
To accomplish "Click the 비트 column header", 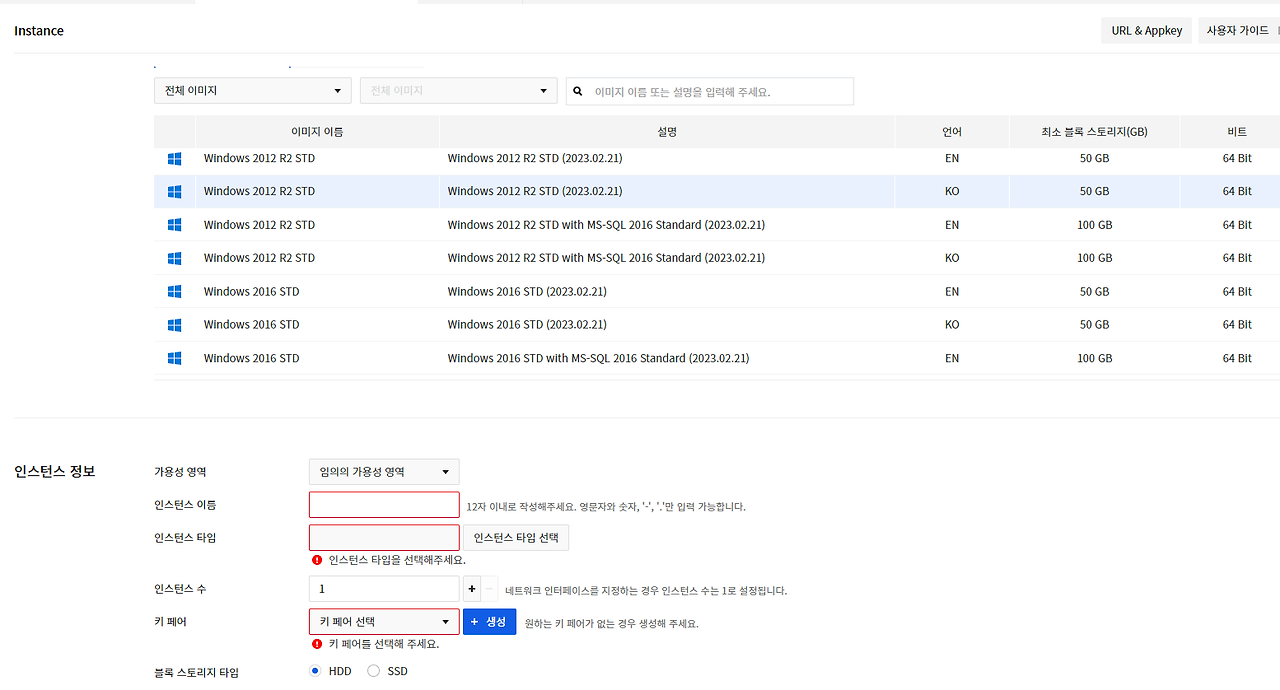I will [1237, 132].
